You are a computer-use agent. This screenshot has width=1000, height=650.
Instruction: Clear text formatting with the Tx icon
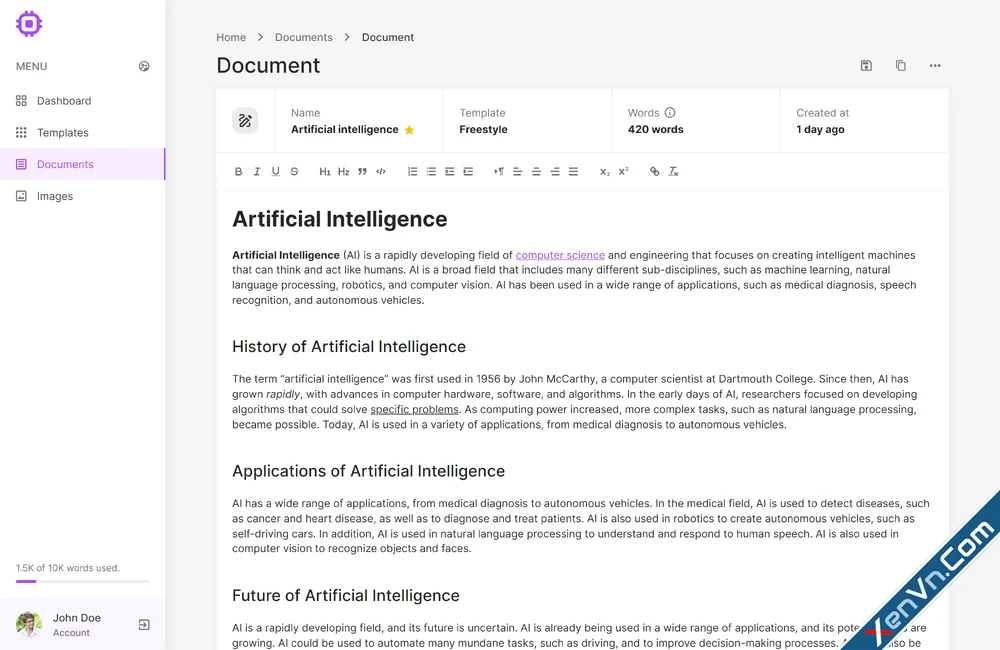click(x=672, y=171)
